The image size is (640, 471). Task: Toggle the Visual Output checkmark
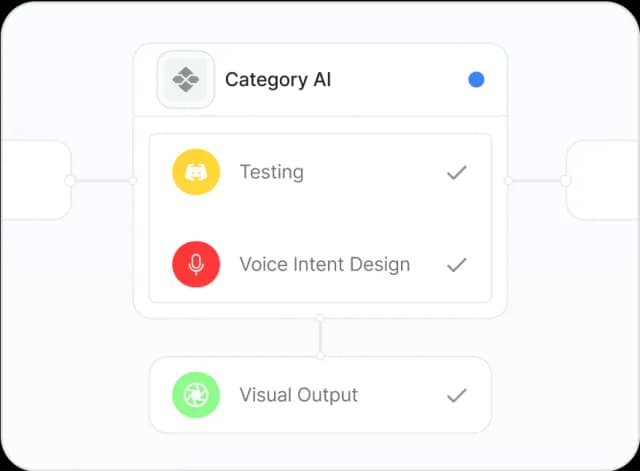457,395
